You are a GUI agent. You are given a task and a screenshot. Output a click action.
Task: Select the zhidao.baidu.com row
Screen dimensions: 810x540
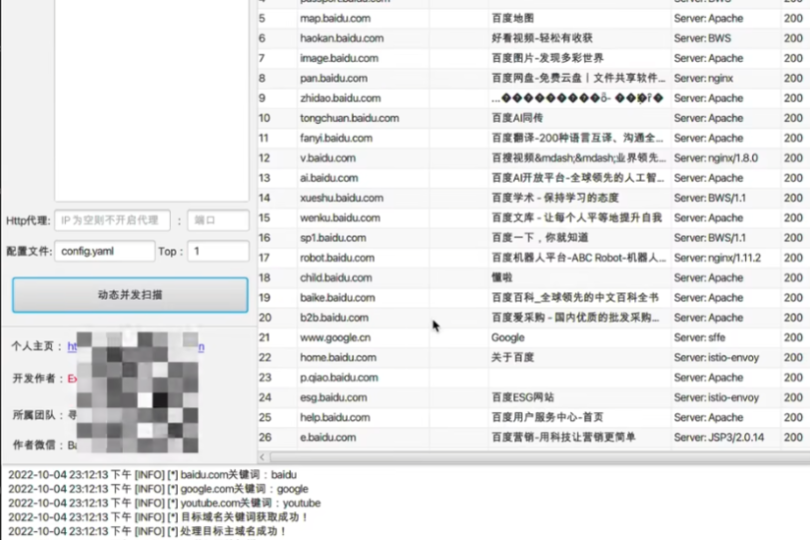tap(534, 98)
